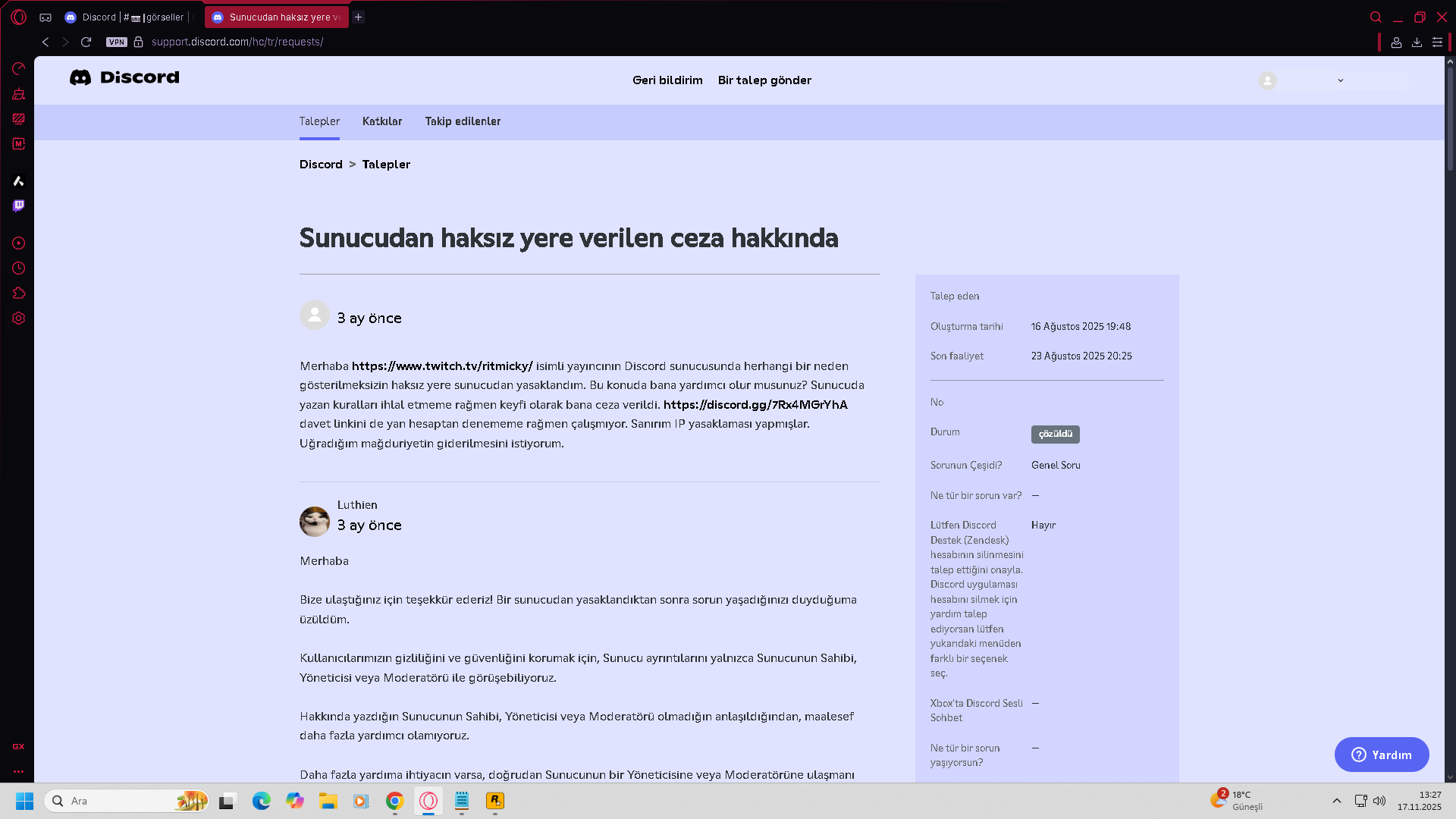Toggle the VPN badge in address bar
This screenshot has width=1456, height=819.
click(117, 42)
